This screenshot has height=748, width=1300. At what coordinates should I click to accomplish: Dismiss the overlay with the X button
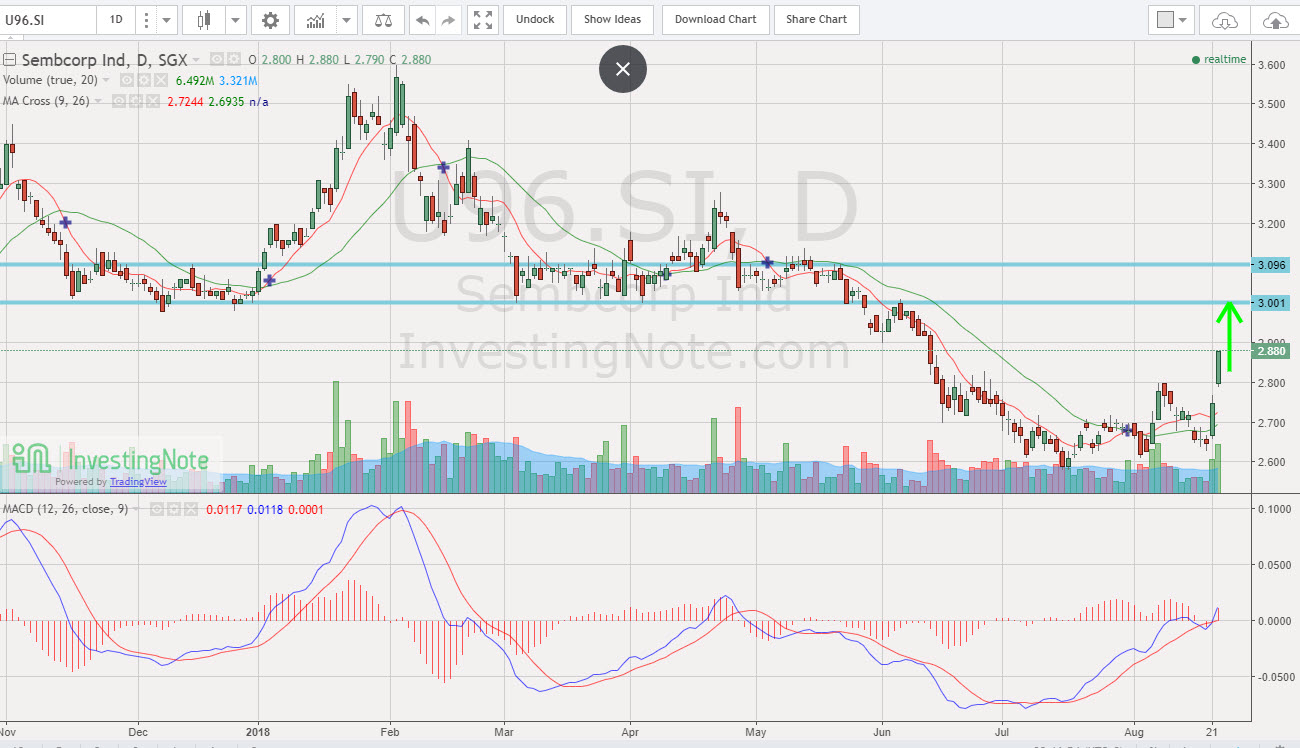click(622, 69)
